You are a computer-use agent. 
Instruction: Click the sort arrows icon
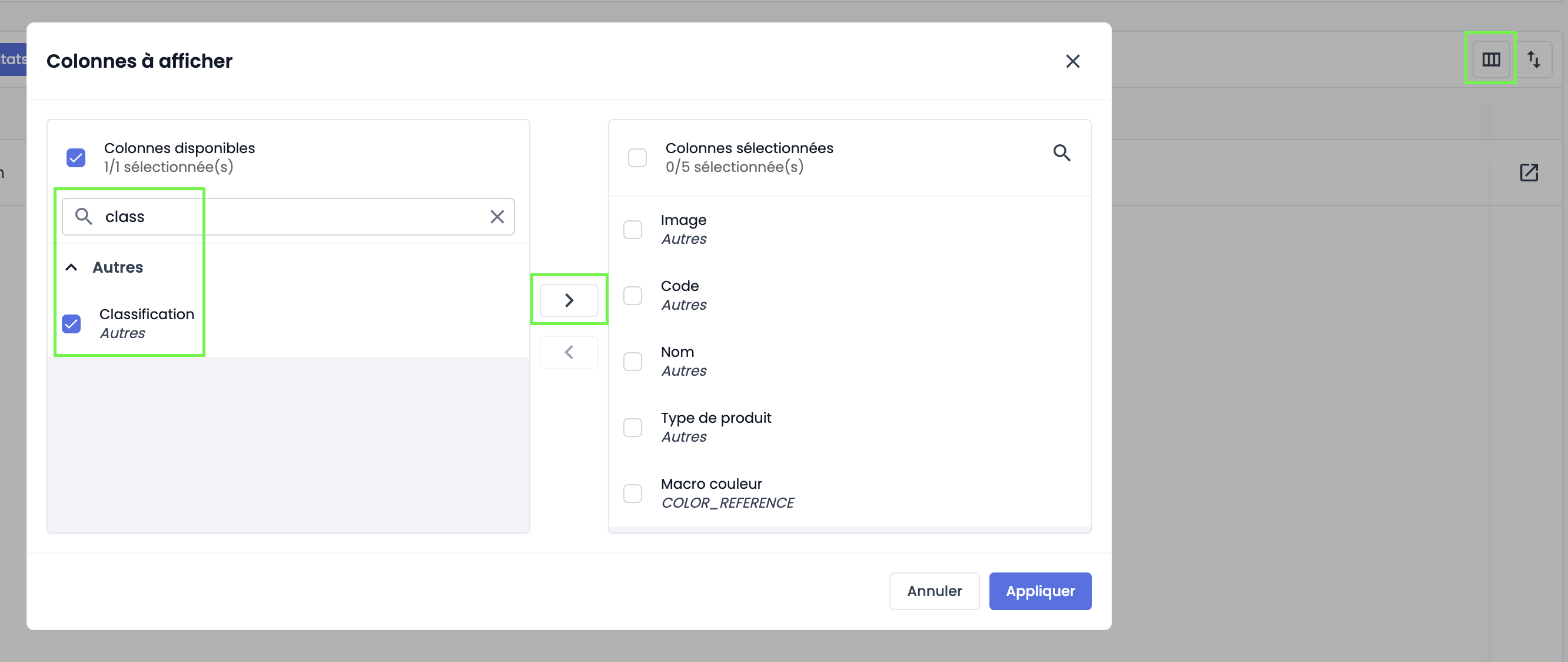pos(1533,59)
